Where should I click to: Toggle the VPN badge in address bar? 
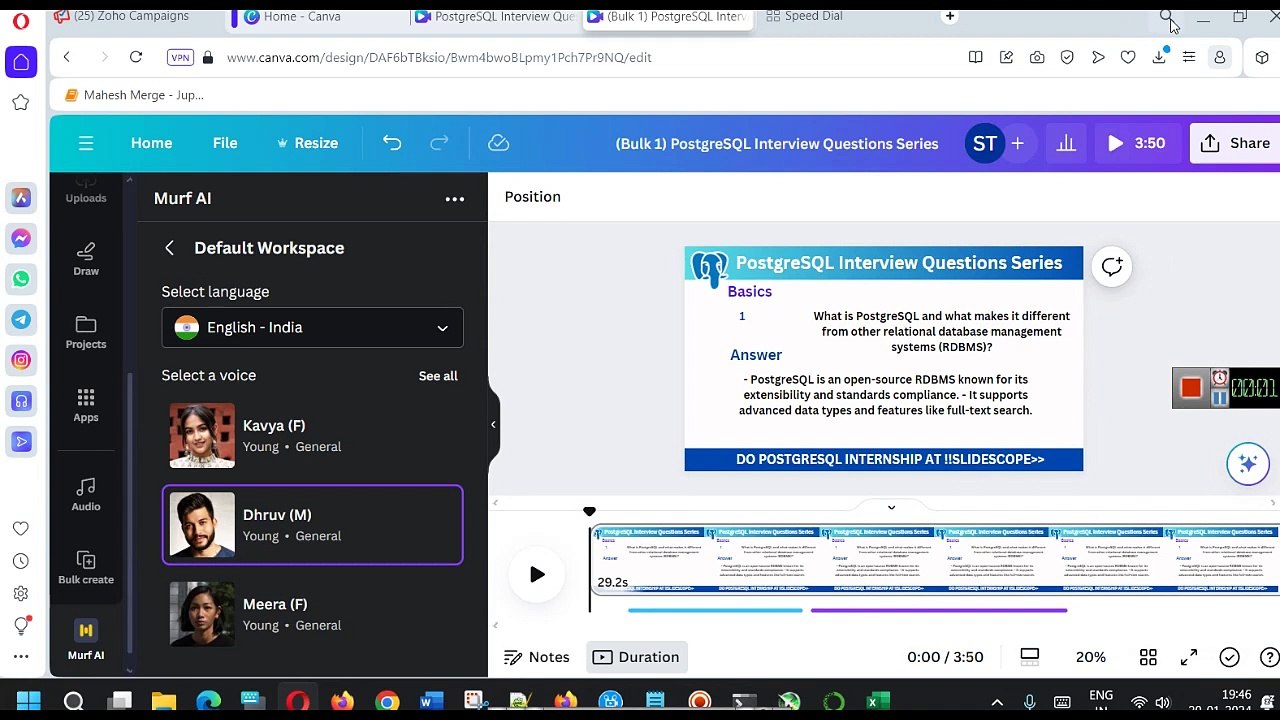[180, 57]
